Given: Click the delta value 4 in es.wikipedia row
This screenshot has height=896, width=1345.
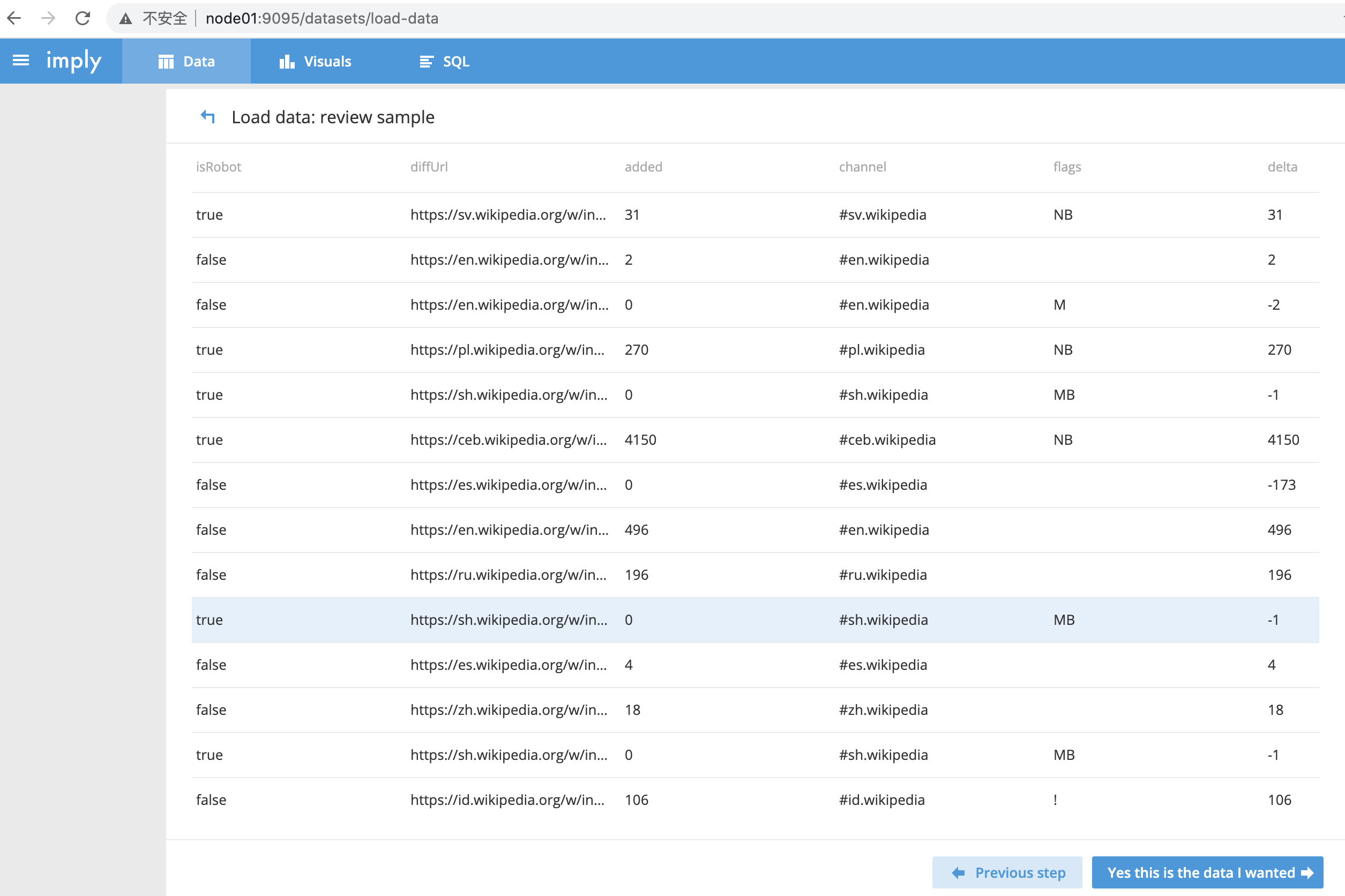Looking at the screenshot, I should tap(1271, 665).
